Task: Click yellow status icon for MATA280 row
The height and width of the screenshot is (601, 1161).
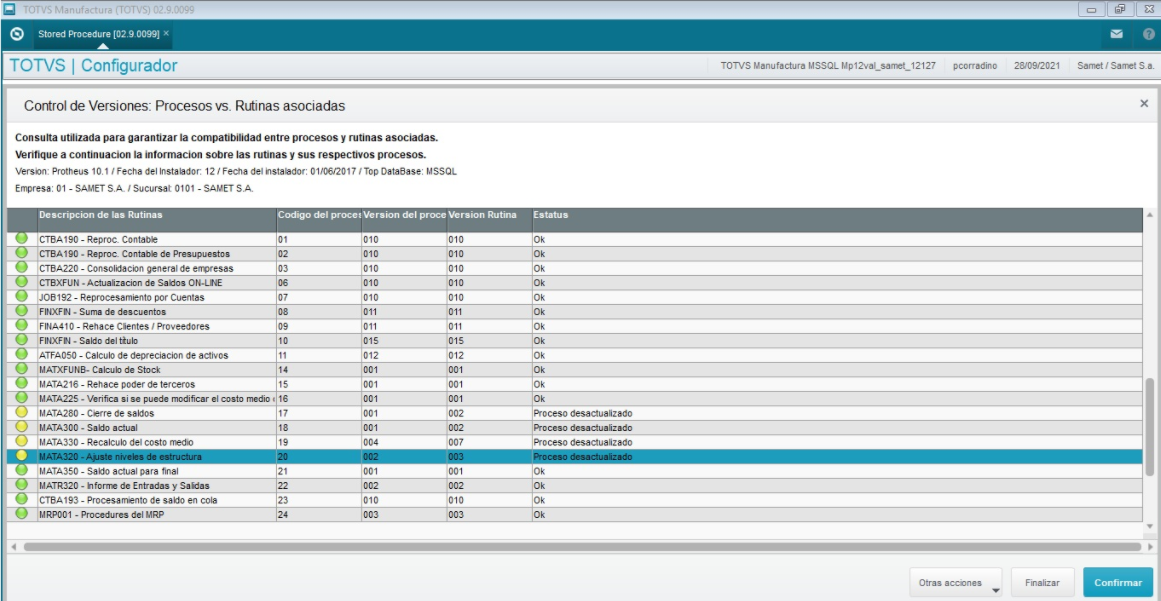Action: tap(21, 412)
